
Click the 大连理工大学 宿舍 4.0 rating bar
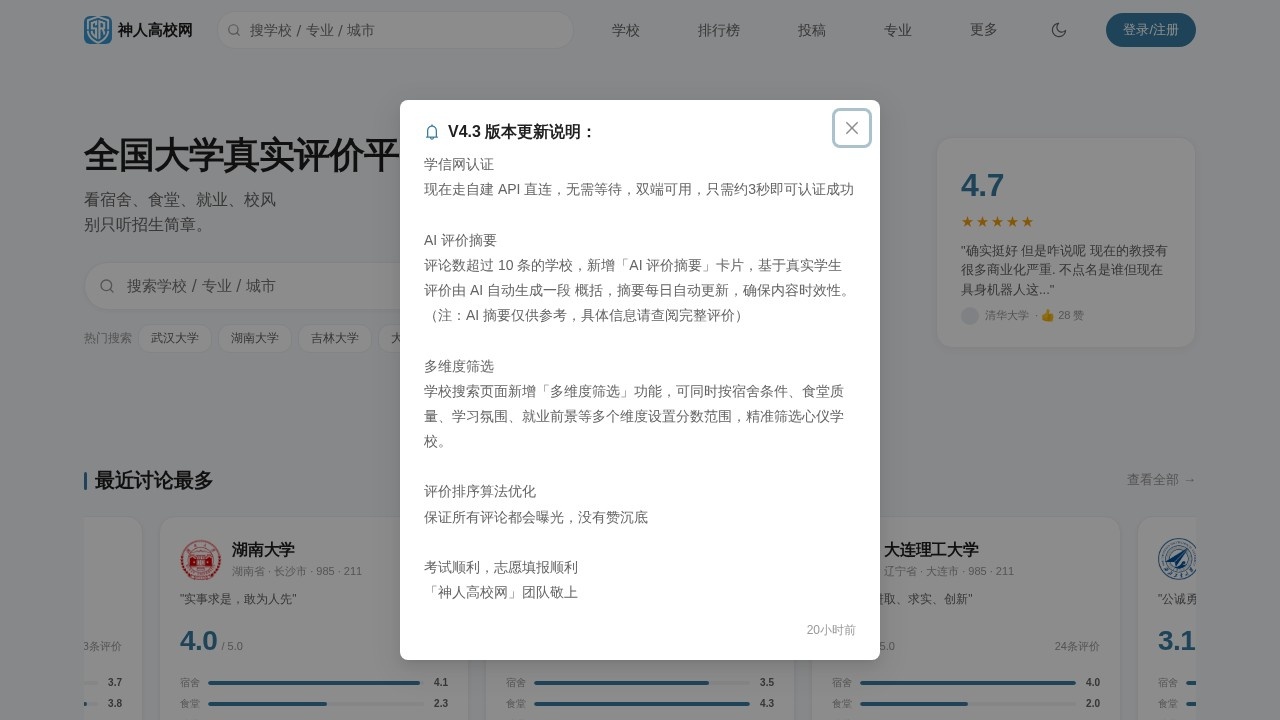coord(966,683)
